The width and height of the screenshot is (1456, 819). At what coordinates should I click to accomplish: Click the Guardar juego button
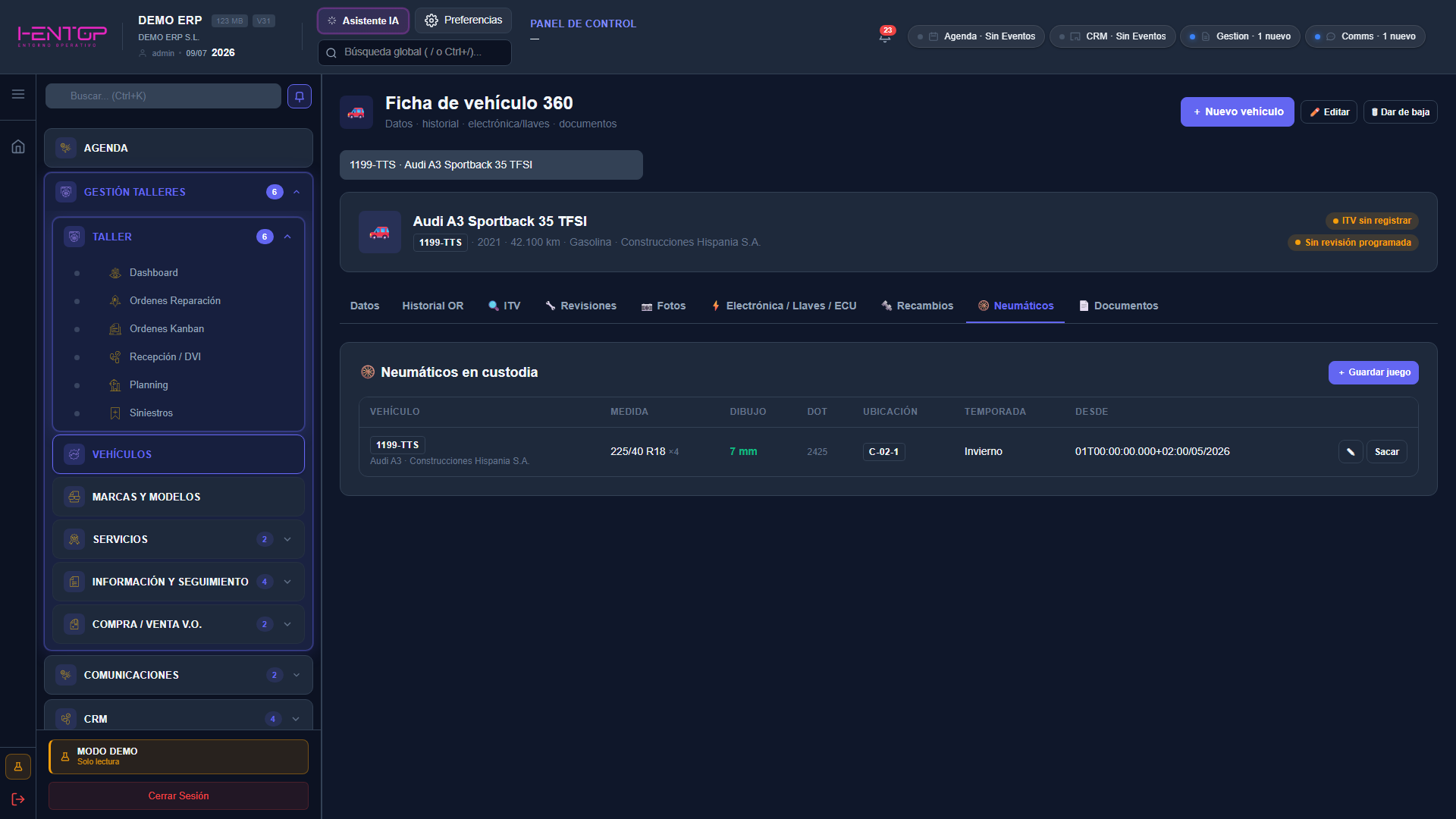pos(1373,372)
